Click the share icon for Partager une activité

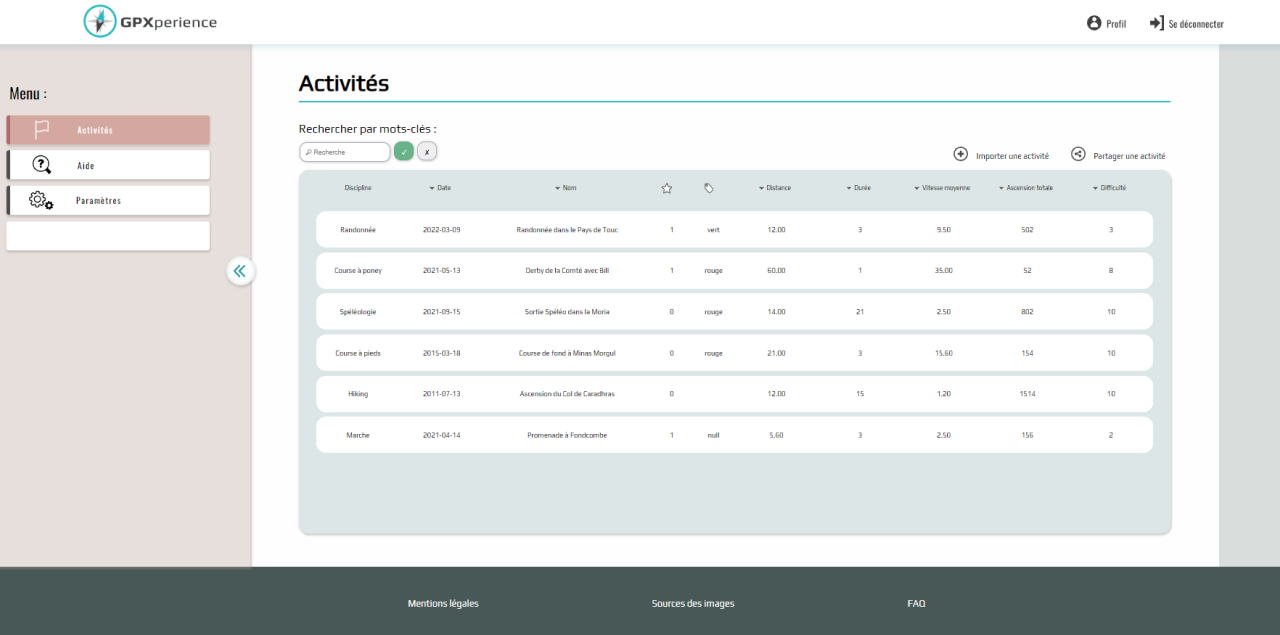point(1078,154)
